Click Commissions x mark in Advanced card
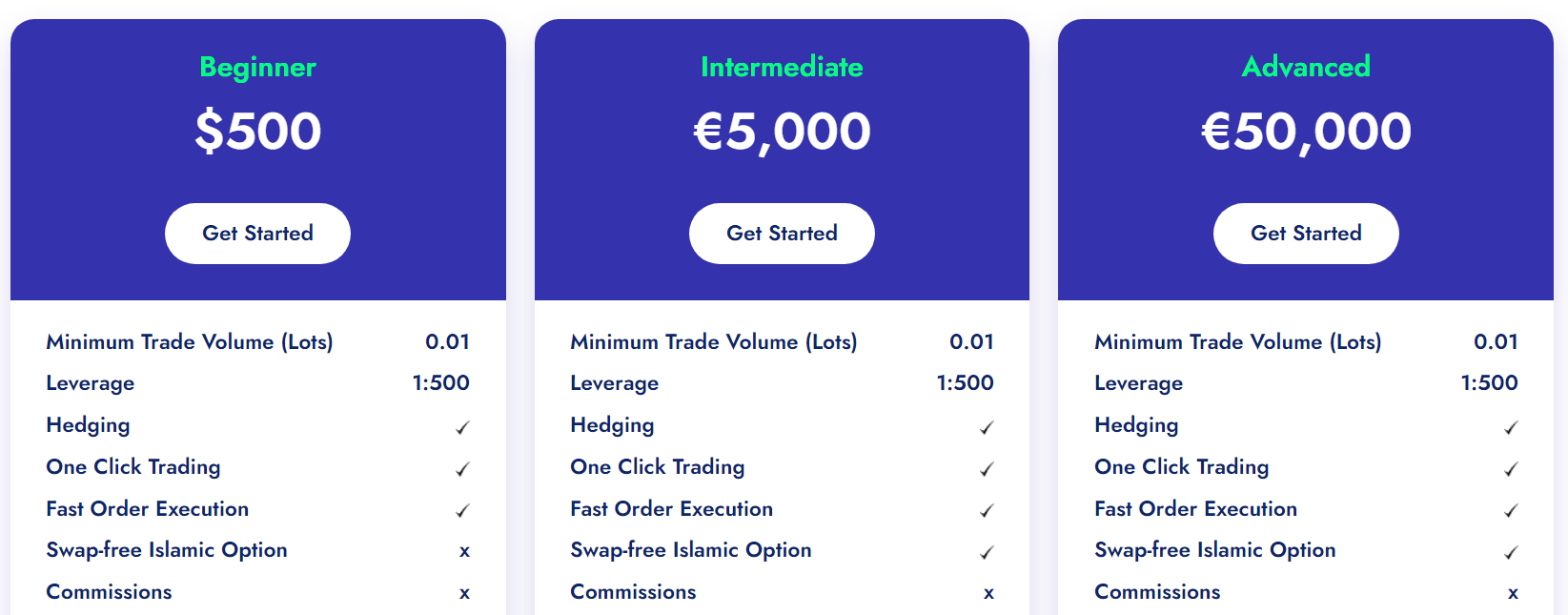 point(1513,593)
